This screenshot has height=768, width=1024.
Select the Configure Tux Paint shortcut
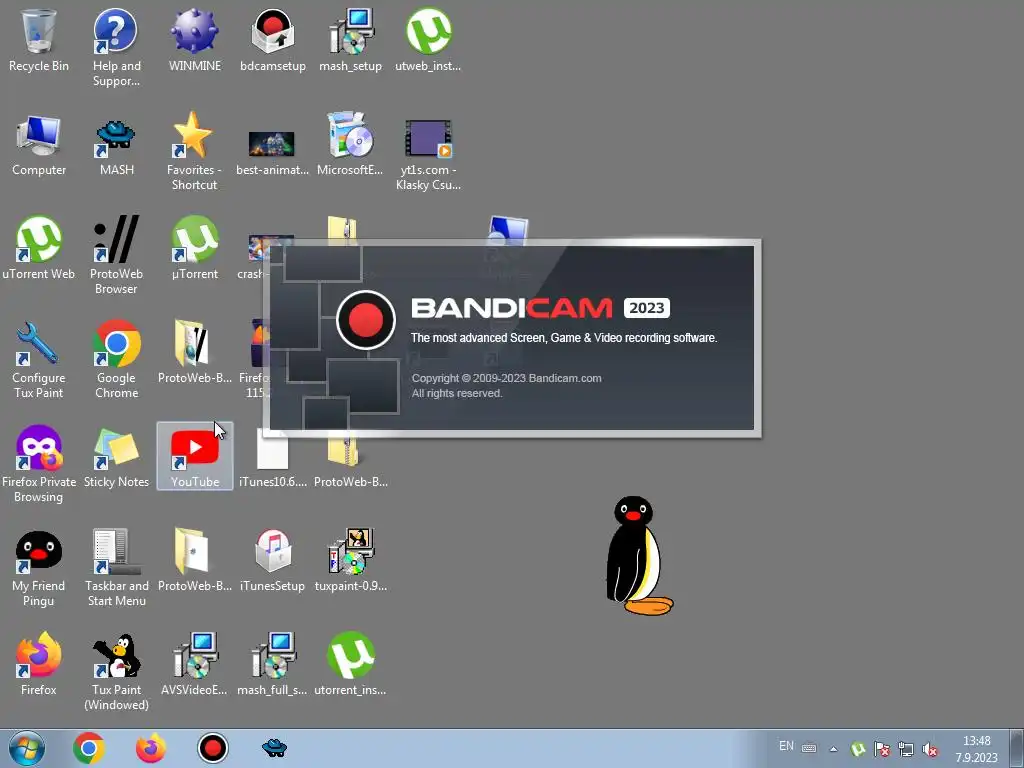[x=39, y=359]
